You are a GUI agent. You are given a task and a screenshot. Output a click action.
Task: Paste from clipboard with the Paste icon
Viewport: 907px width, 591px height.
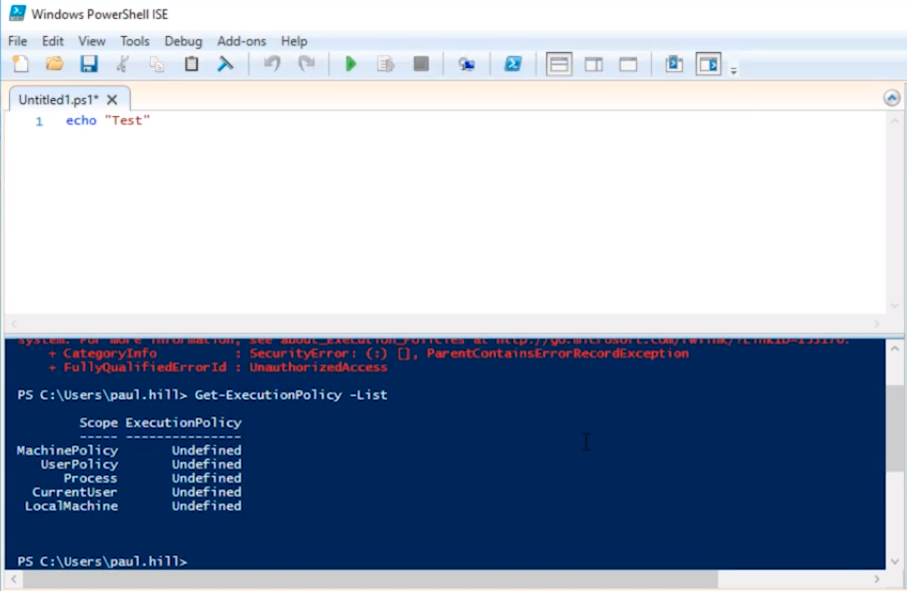pos(191,64)
